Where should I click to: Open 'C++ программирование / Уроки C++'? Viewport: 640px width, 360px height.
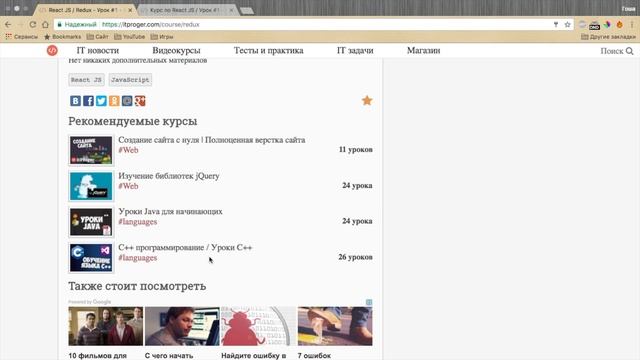[185, 248]
